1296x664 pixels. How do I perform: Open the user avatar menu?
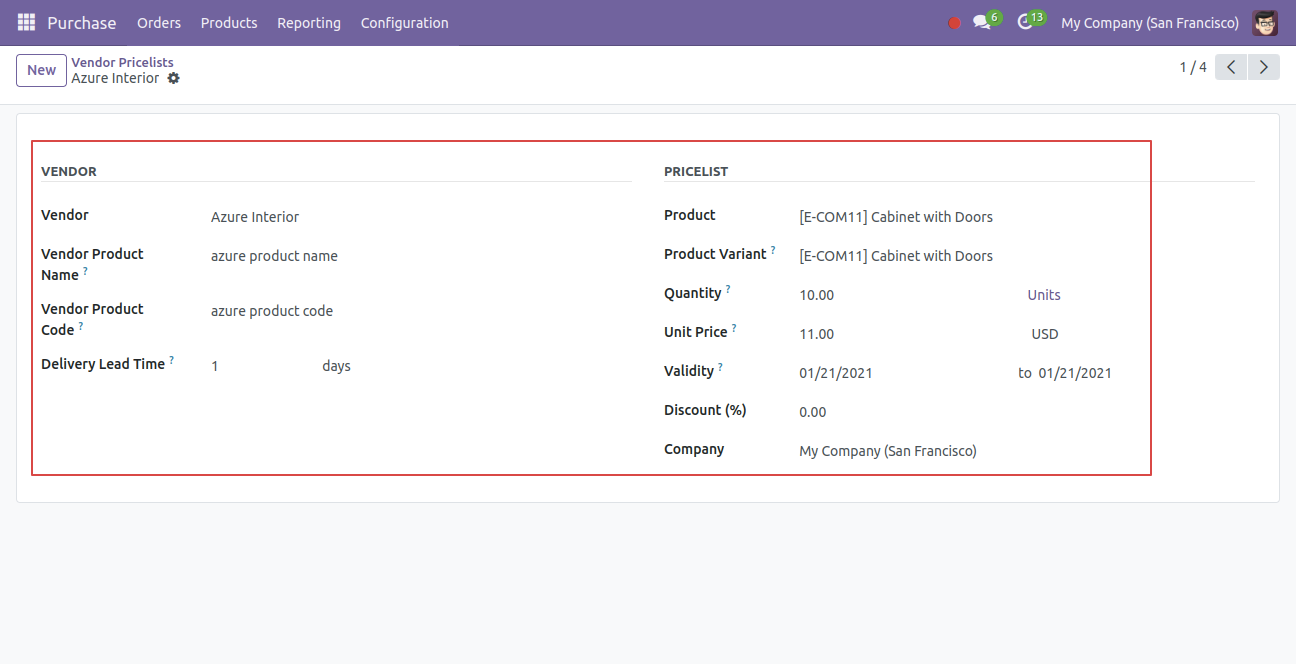pos(1265,22)
